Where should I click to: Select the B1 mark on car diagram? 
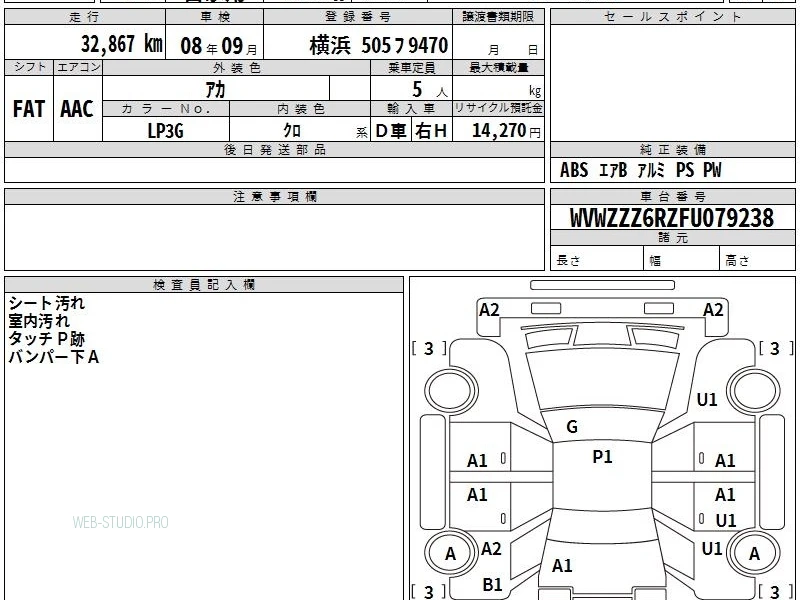(x=492, y=585)
